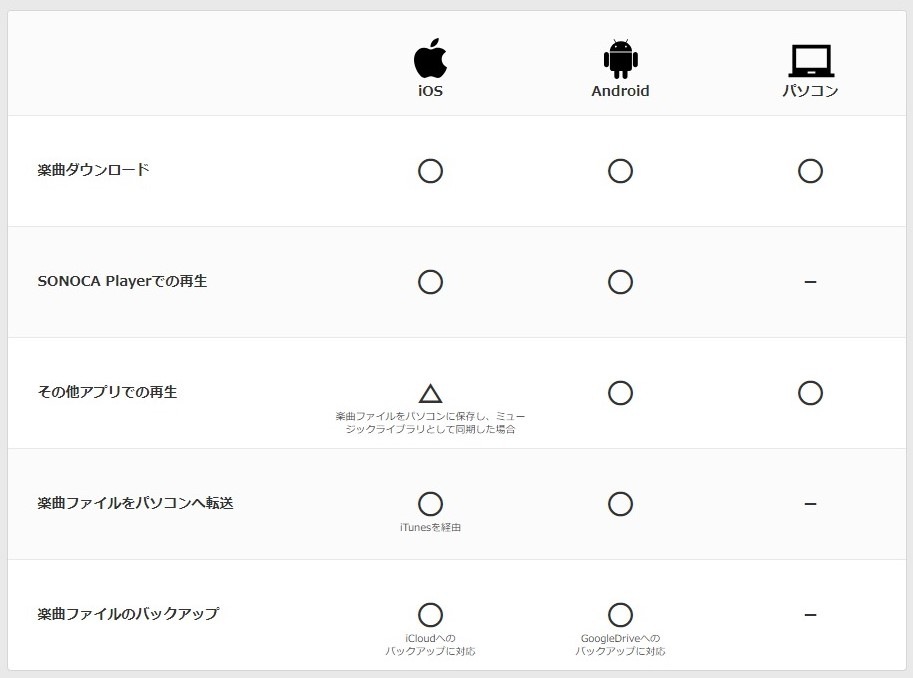The image size is (913, 678).
Task: Click the laptop パソコン icon
Action: 810,61
